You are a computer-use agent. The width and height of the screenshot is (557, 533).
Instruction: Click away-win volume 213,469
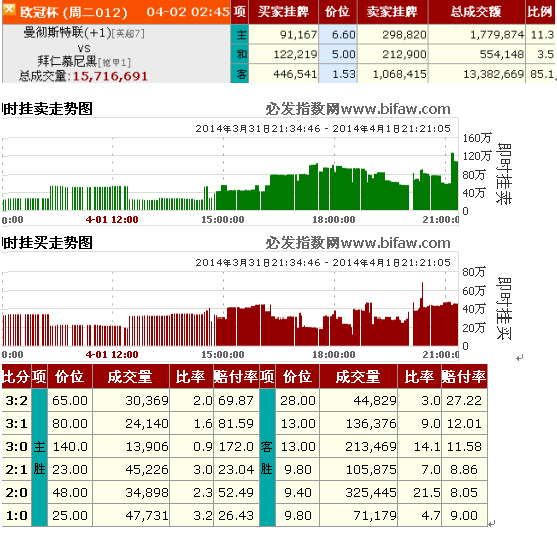[371, 447]
